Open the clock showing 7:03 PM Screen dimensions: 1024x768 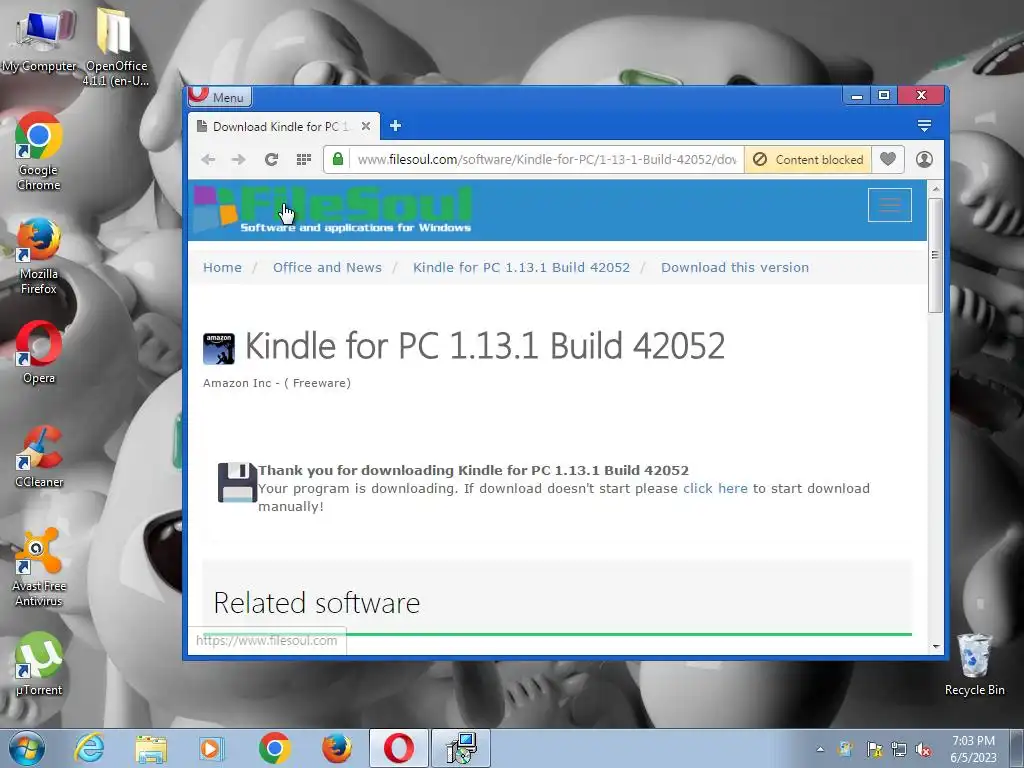(x=973, y=749)
